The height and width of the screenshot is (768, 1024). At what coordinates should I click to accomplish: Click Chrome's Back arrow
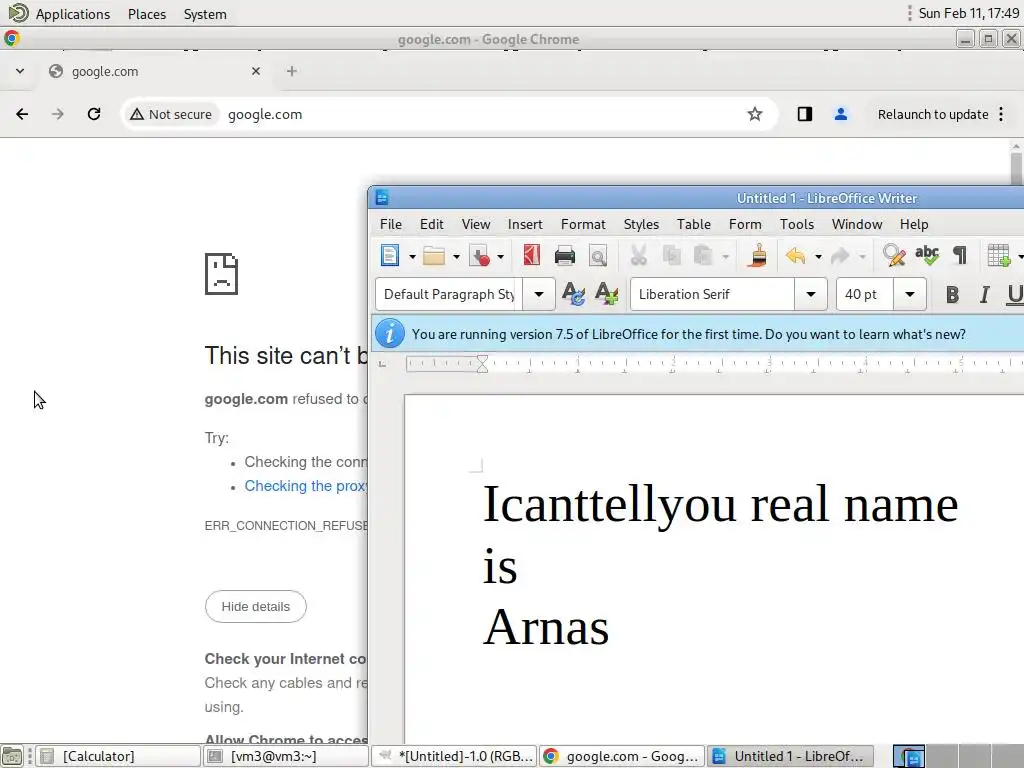click(x=22, y=114)
